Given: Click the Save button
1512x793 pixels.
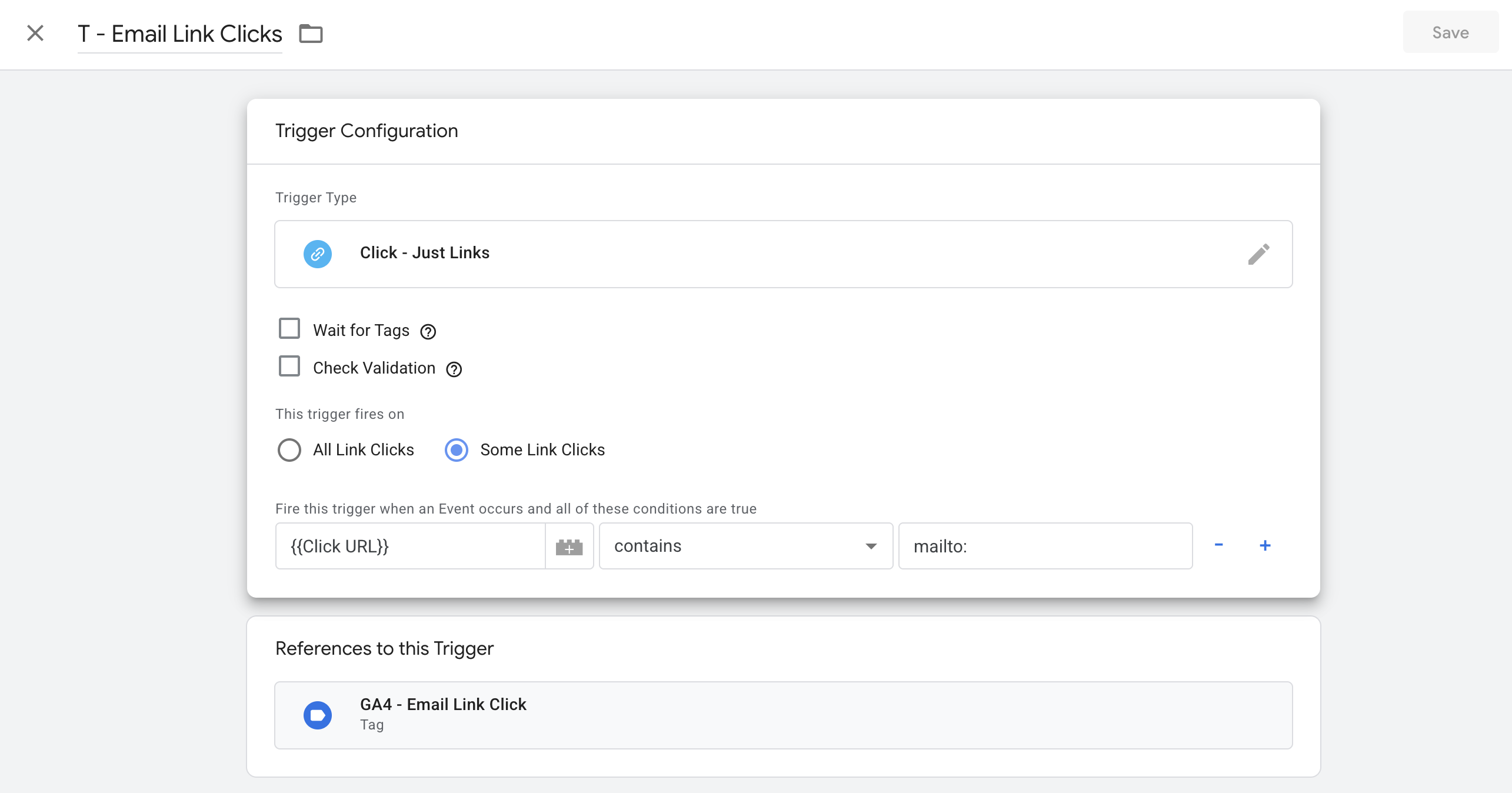Looking at the screenshot, I should coord(1450,32).
